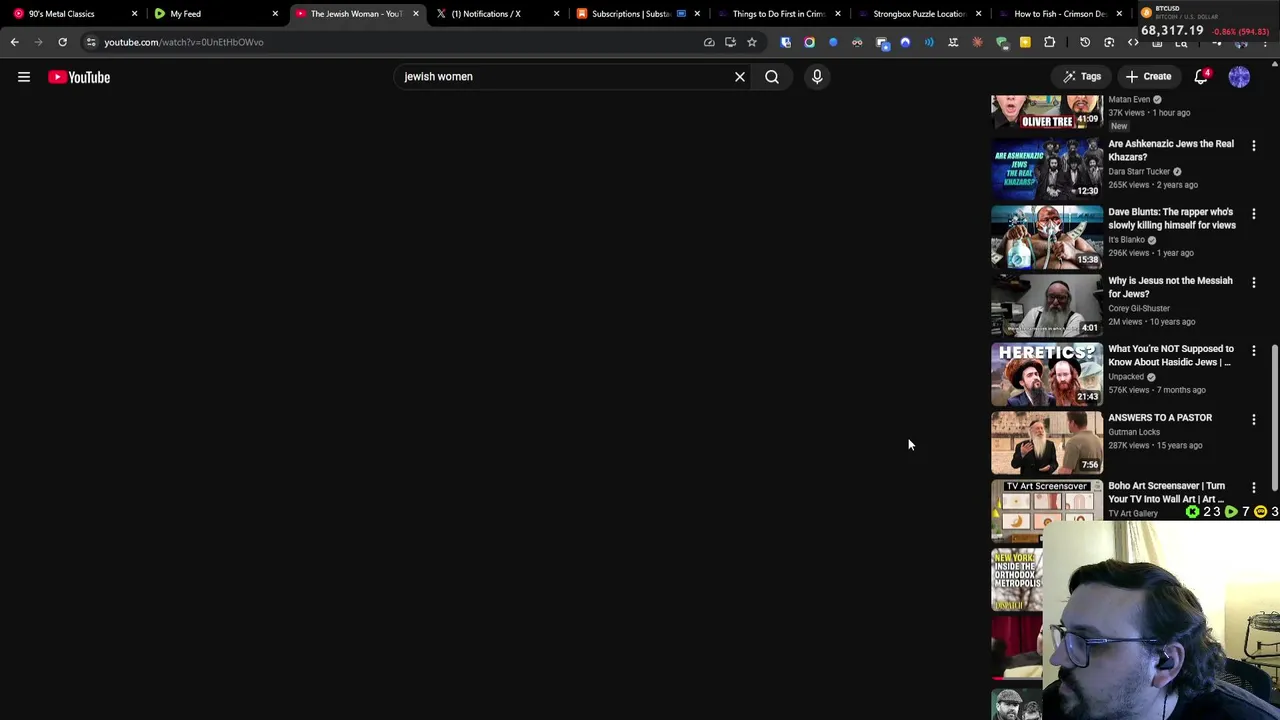Image resolution: width=1280 pixels, height=720 pixels.
Task: Open the Oliver Tree video thumbnail
Action: tap(1047, 110)
